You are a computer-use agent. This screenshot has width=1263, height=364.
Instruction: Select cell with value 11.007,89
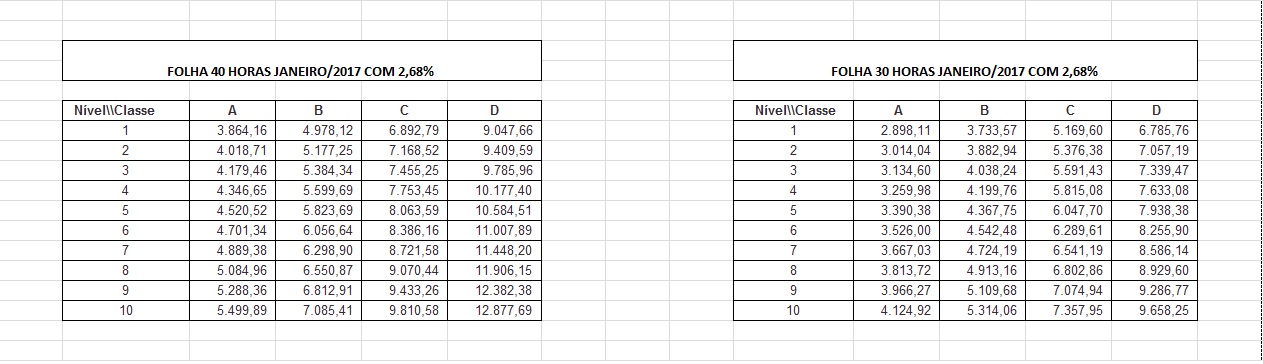click(x=498, y=230)
